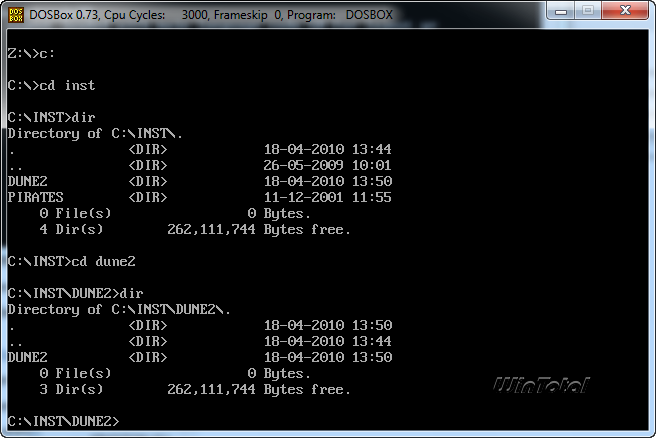Click DUNE2 entry in the C:\INST listing

(200, 181)
